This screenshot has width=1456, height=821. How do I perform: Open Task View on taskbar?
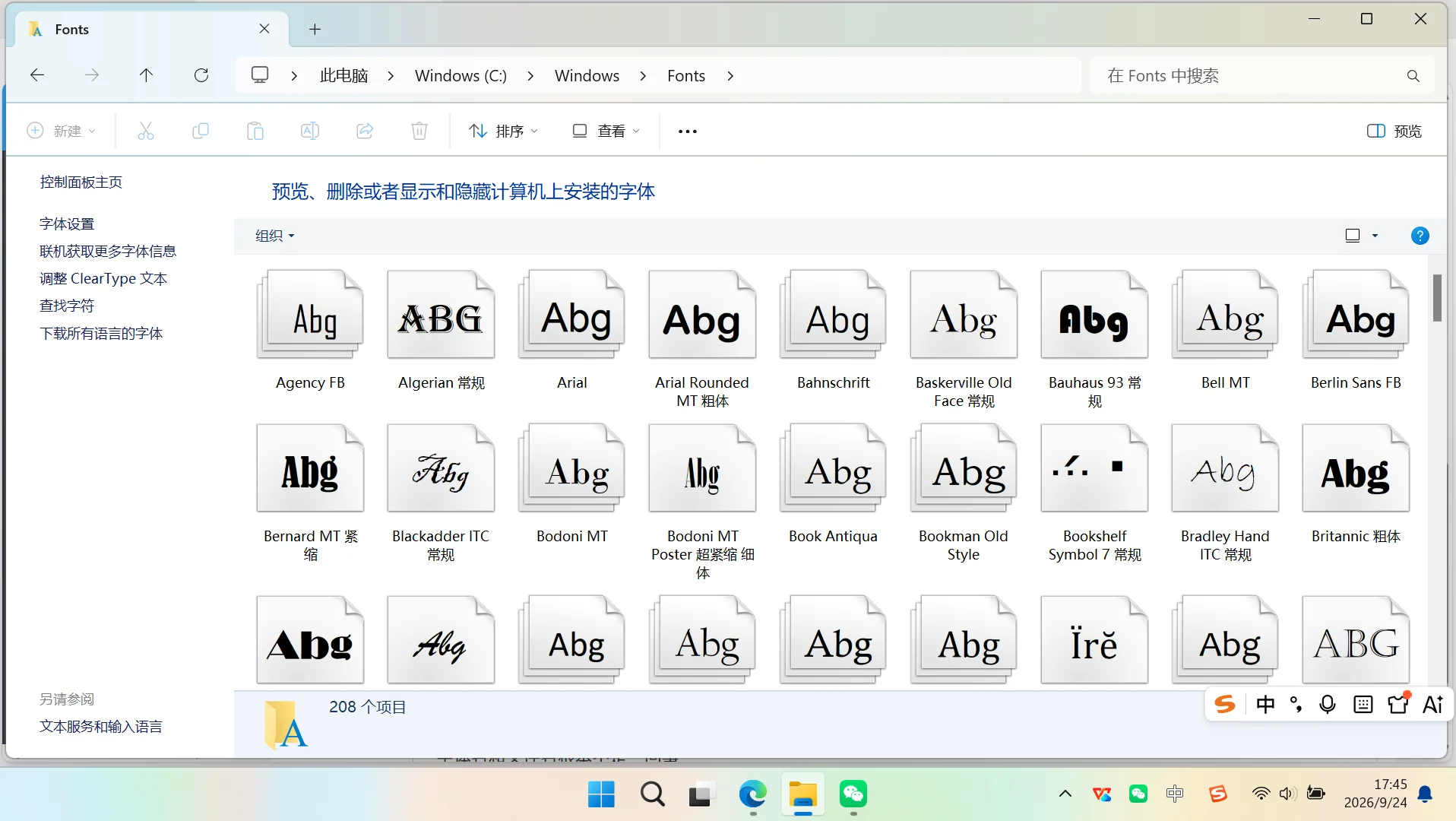click(x=702, y=794)
